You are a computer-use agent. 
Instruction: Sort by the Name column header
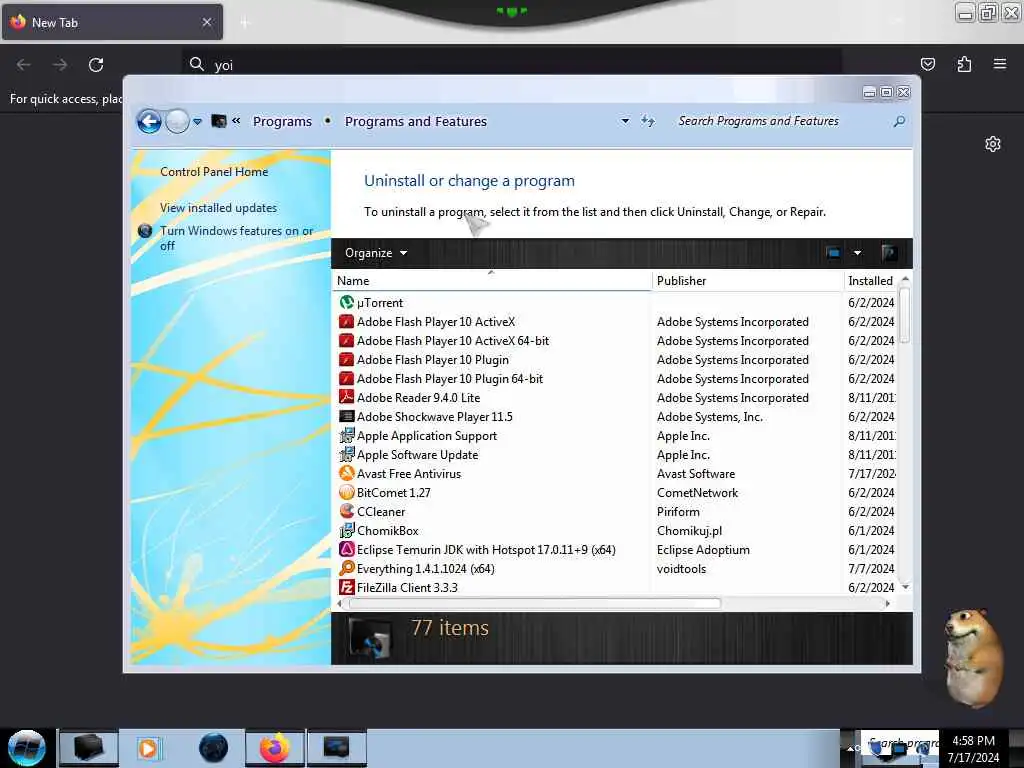point(491,281)
